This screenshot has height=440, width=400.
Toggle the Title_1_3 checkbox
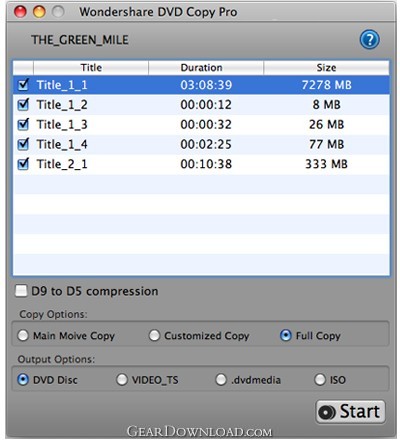tap(23, 124)
